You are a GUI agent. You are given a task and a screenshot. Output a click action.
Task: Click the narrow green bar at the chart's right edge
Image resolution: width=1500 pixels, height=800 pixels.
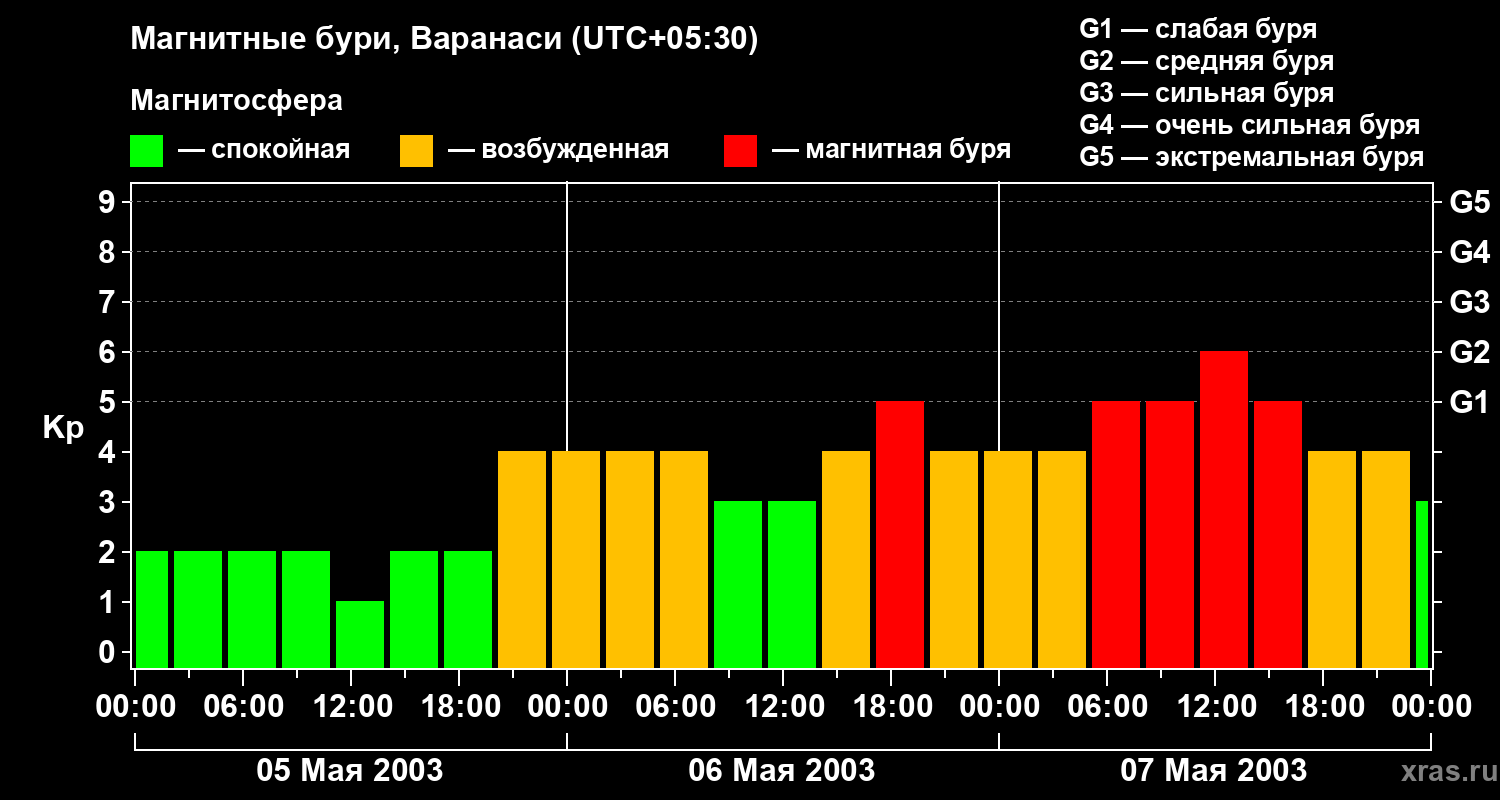(1422, 585)
